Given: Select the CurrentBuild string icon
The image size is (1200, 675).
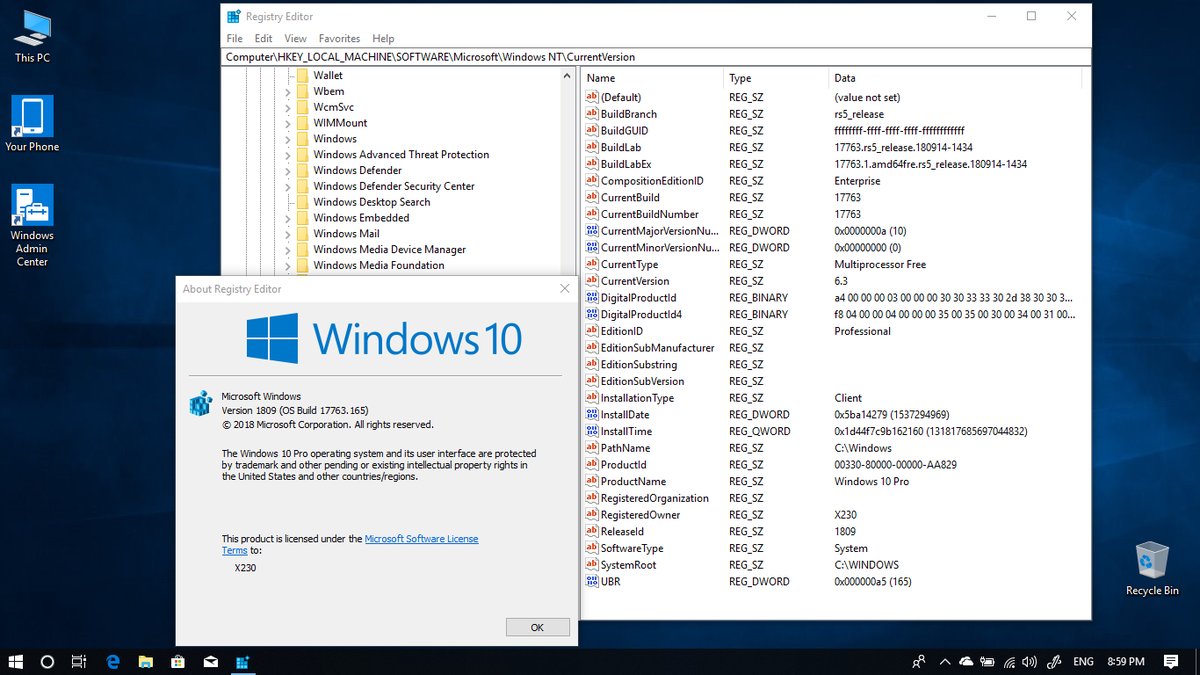Looking at the screenshot, I should [591, 198].
